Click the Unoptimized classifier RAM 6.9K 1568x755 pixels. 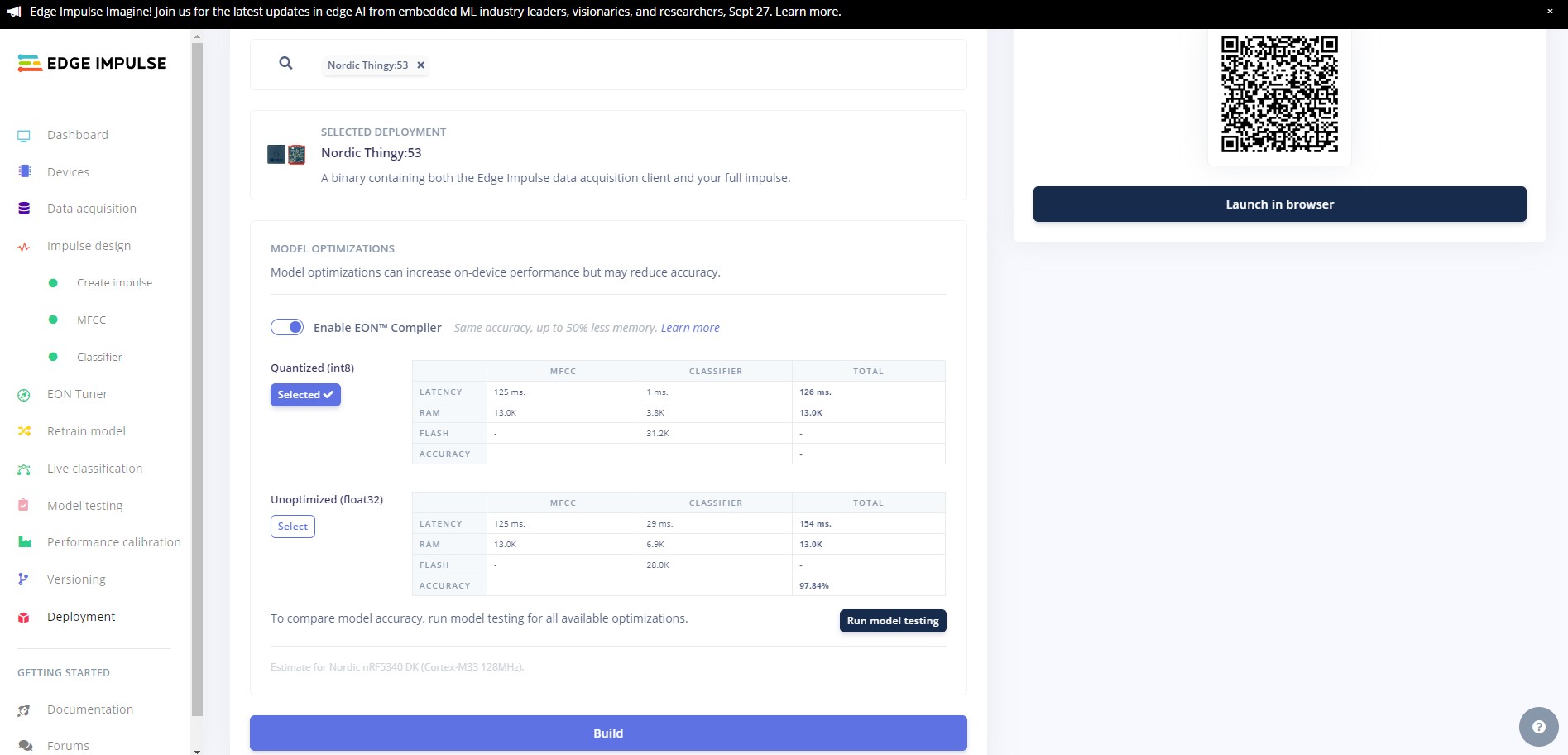coord(655,545)
